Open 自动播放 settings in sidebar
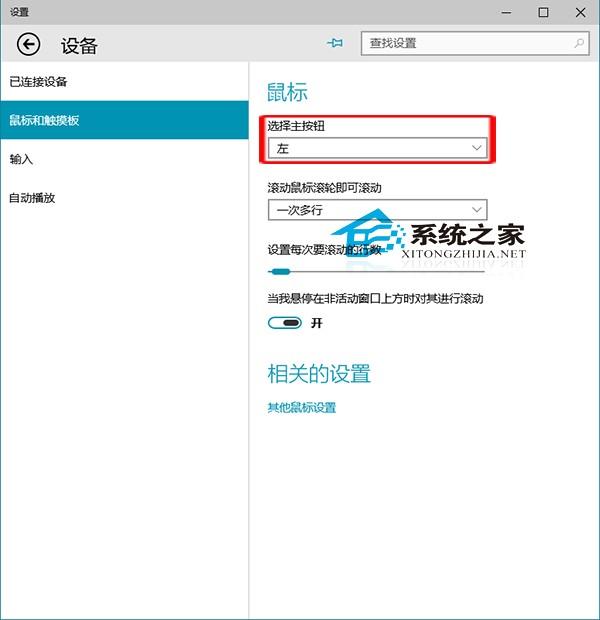This screenshot has width=600, height=620. 32,198
